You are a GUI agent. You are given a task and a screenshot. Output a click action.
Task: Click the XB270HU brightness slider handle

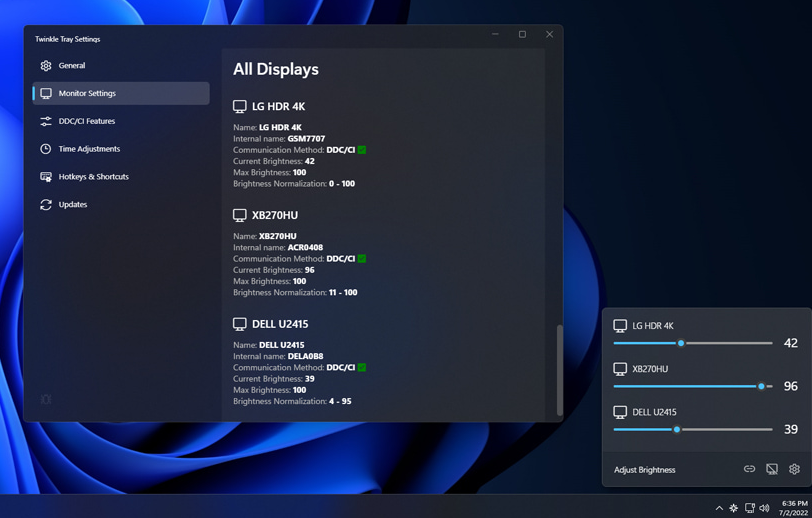761,386
